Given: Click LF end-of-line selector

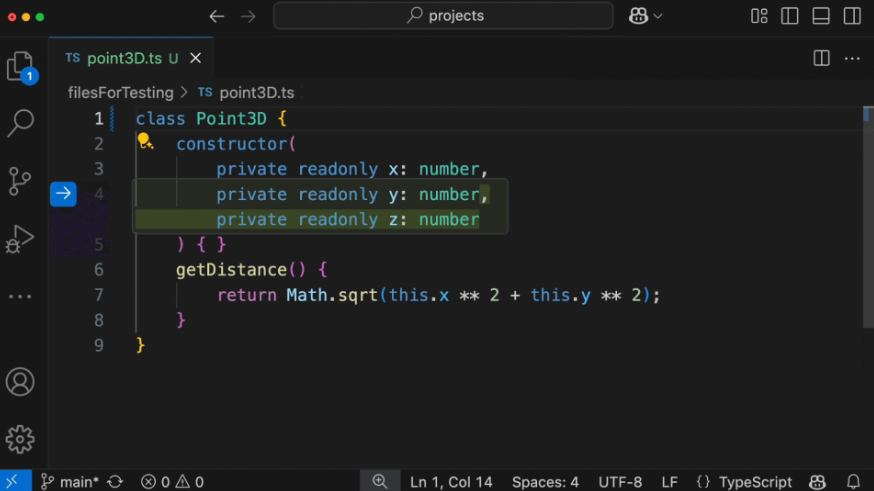Looking at the screenshot, I should [x=669, y=482].
